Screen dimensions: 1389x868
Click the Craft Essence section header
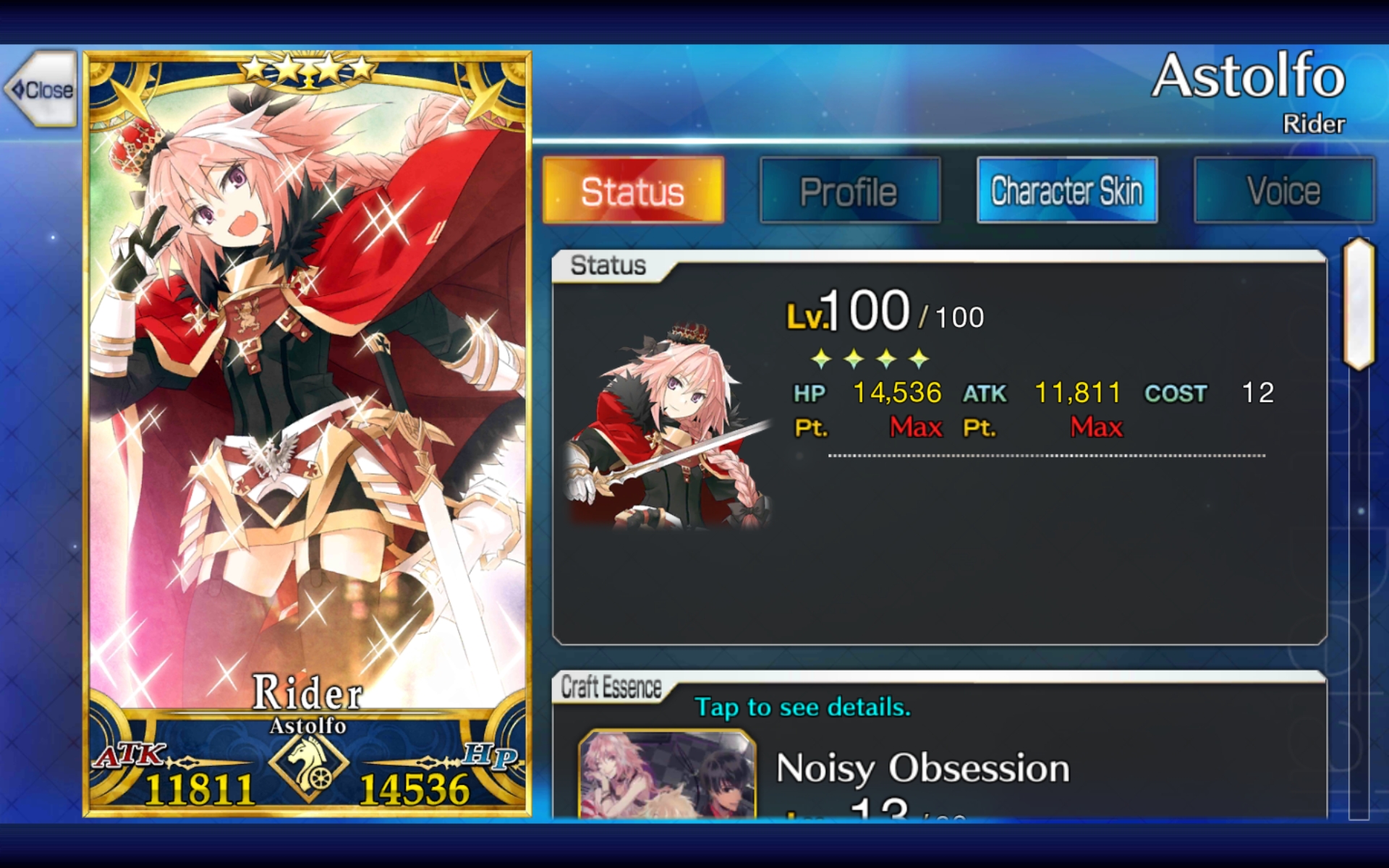(x=611, y=687)
